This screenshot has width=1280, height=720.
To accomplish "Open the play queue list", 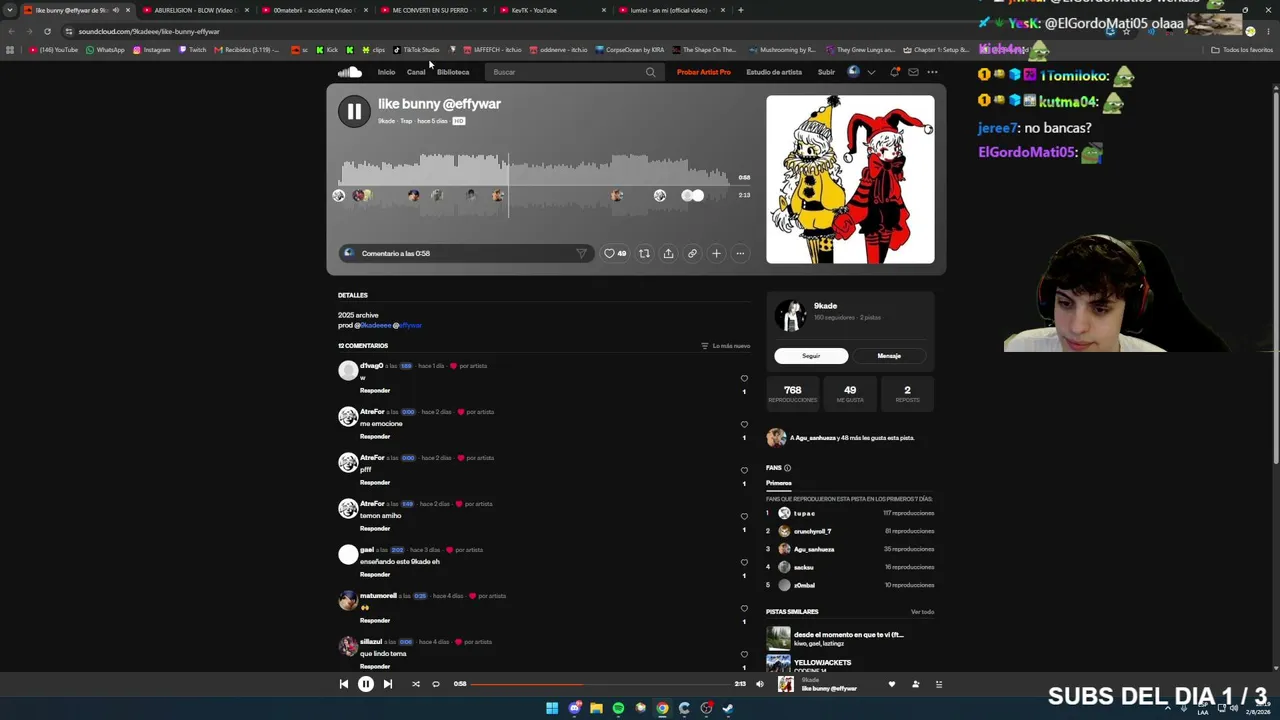I will [x=939, y=684].
